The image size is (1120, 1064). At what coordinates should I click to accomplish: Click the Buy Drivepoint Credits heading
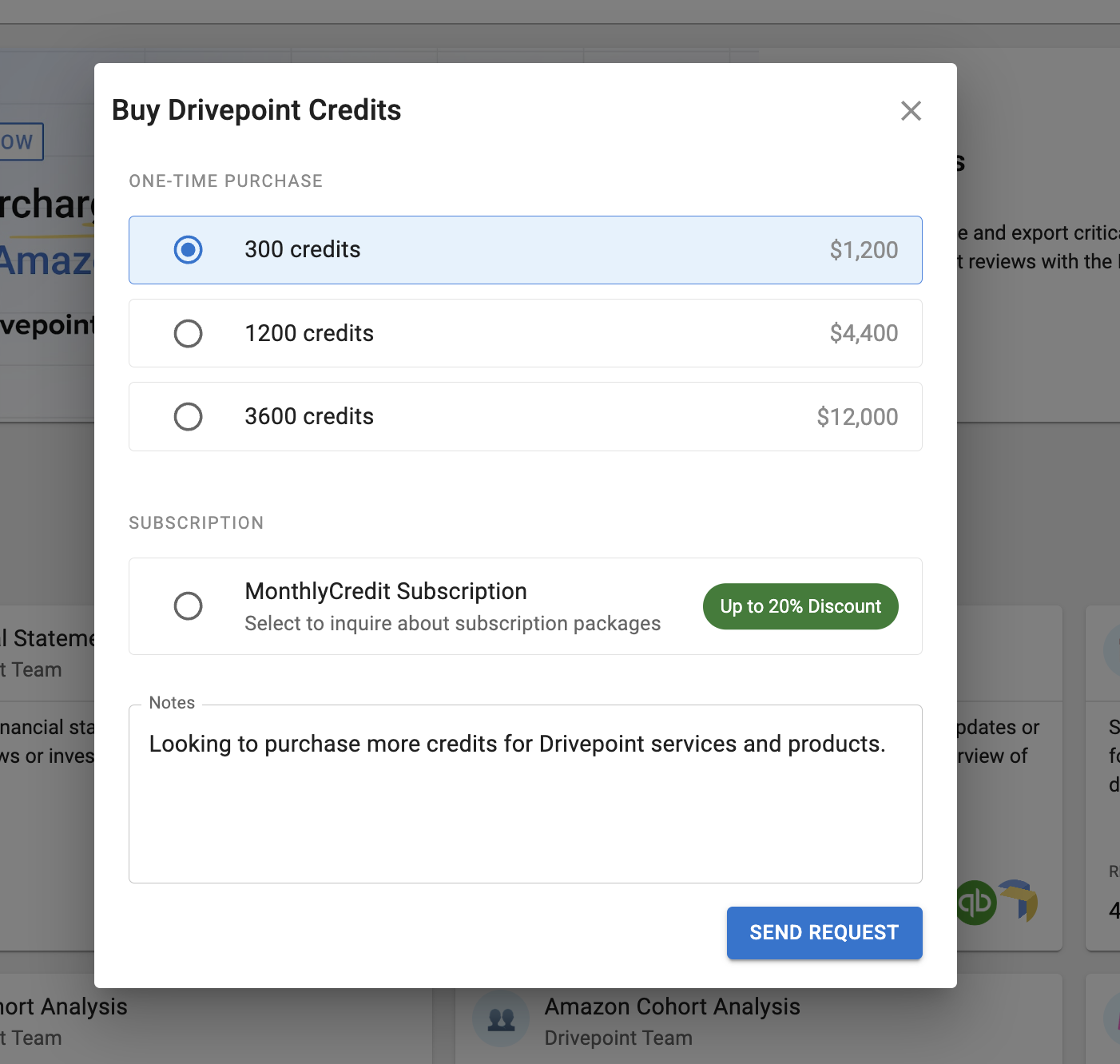(256, 110)
